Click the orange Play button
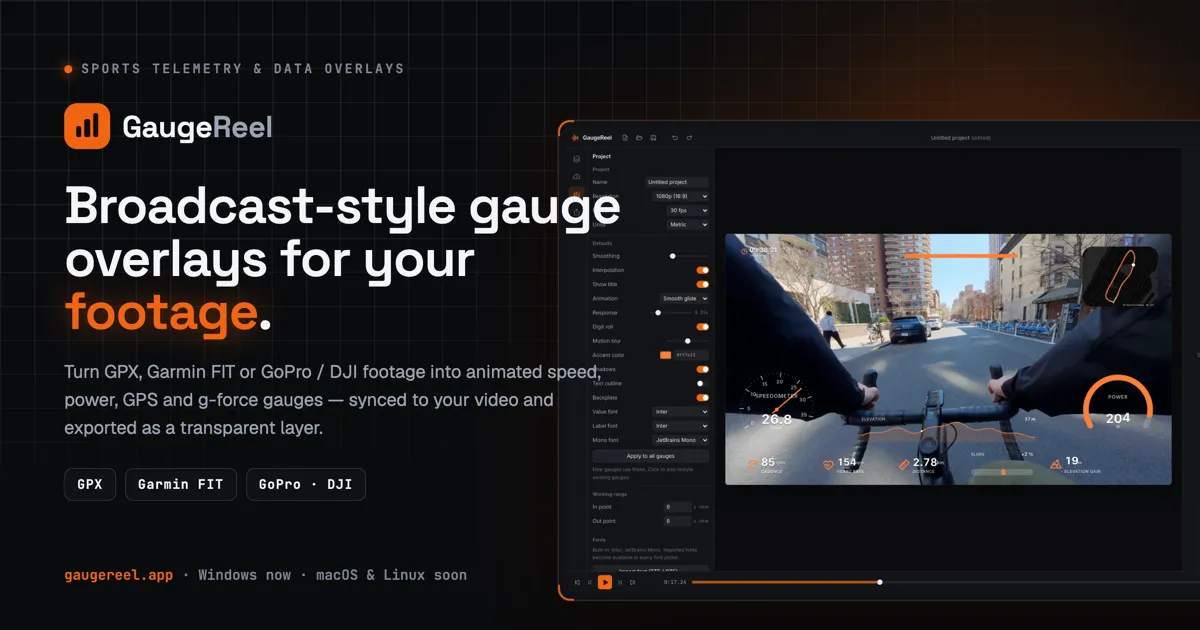This screenshot has width=1200, height=630. pyautogui.click(x=605, y=582)
